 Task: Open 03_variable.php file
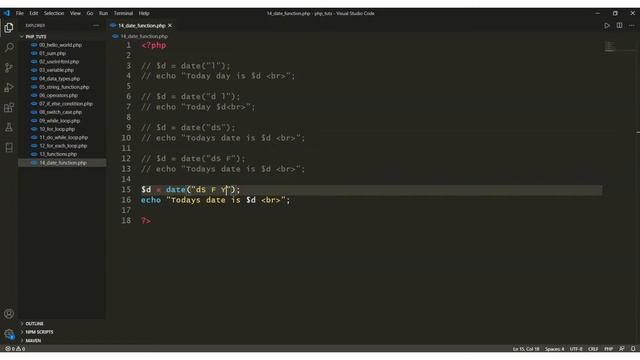point(56,70)
